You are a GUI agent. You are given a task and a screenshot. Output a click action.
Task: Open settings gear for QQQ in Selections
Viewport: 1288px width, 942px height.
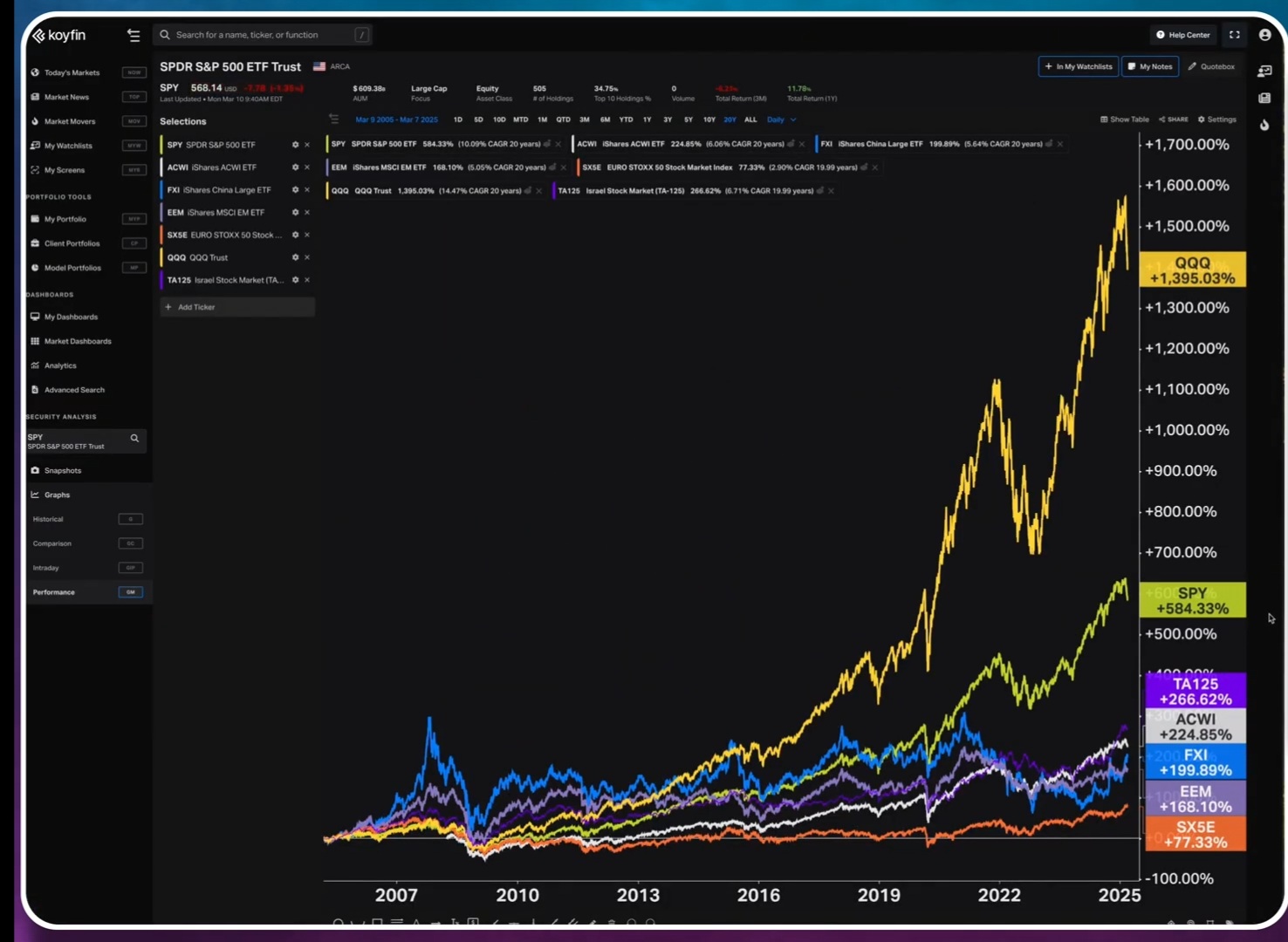tap(295, 258)
